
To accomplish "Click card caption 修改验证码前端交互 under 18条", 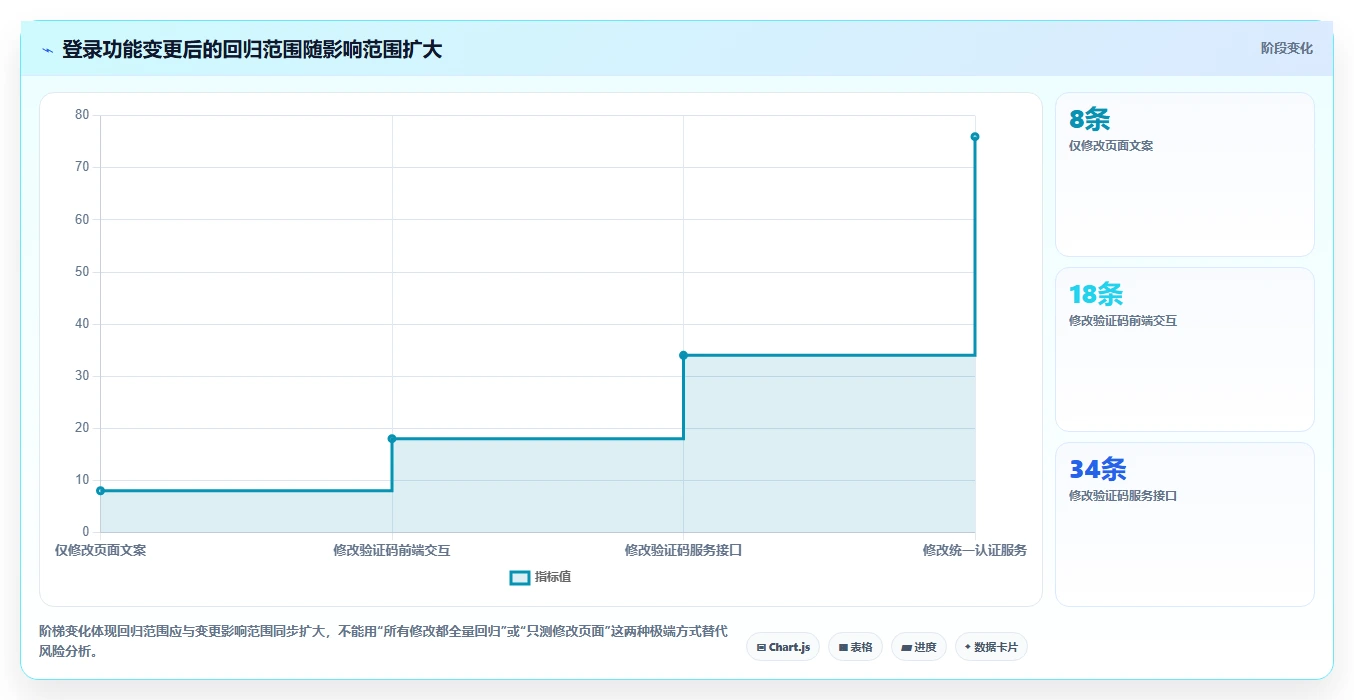I will 1123,321.
